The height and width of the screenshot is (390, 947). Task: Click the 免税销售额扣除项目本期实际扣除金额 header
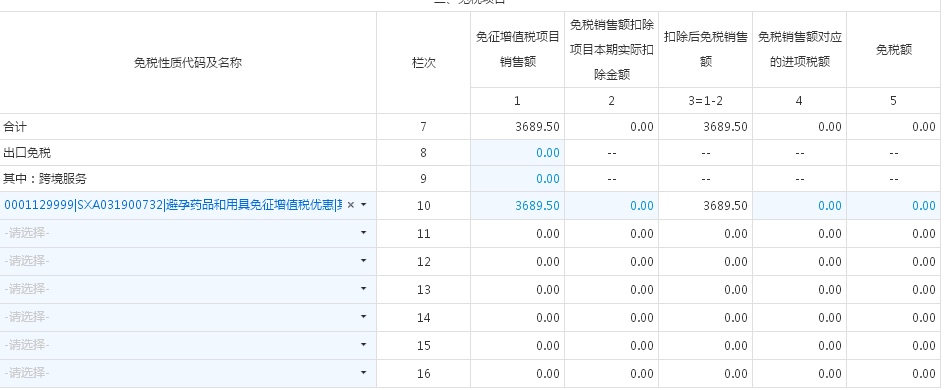point(612,50)
